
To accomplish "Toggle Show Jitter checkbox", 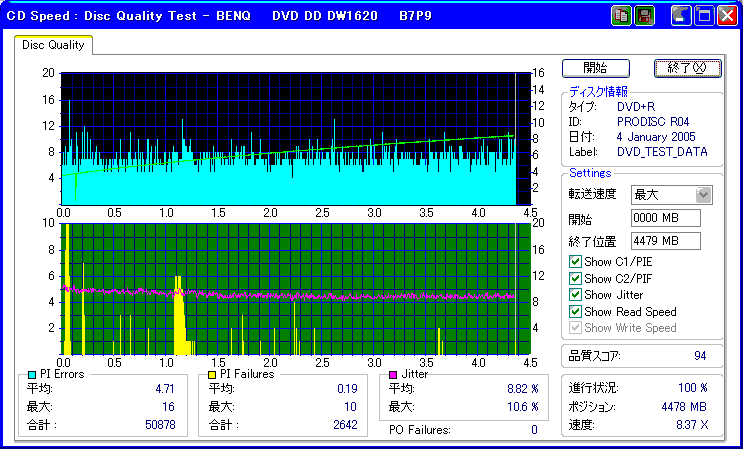I will (x=575, y=295).
